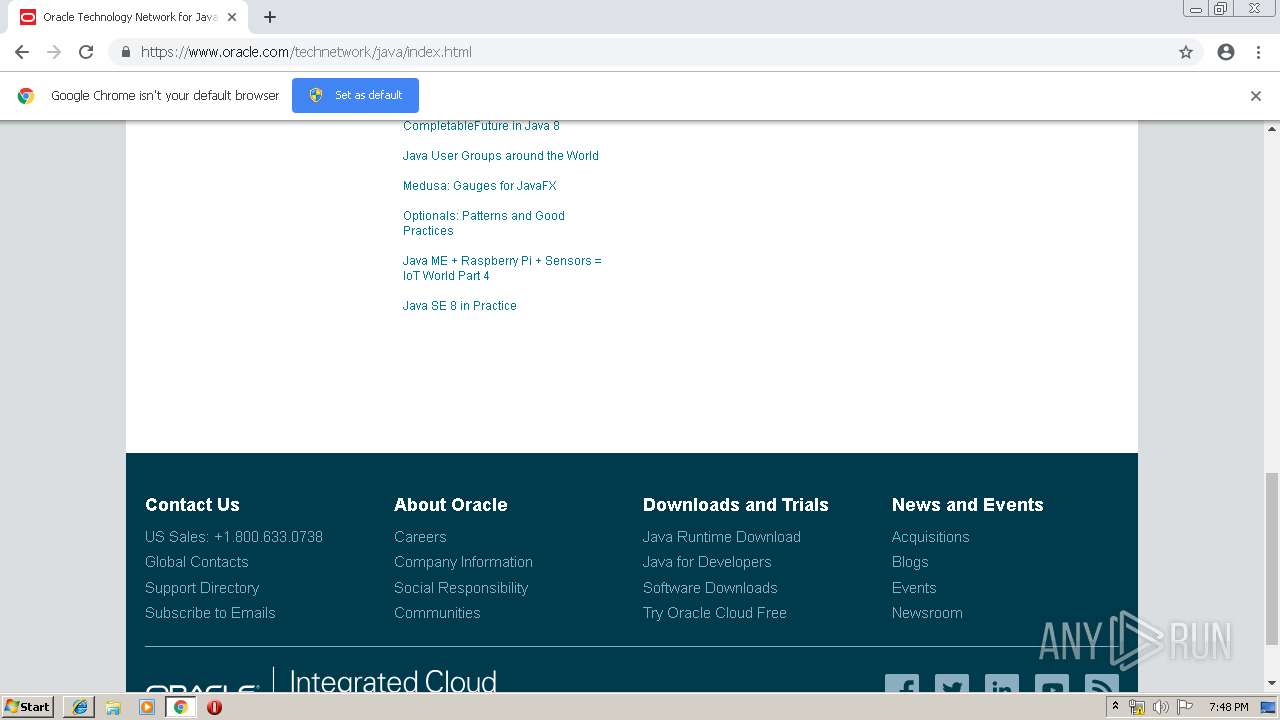Select the Oracle Technology Network tab
The height and width of the screenshot is (720, 1280).
pyautogui.click(x=128, y=17)
